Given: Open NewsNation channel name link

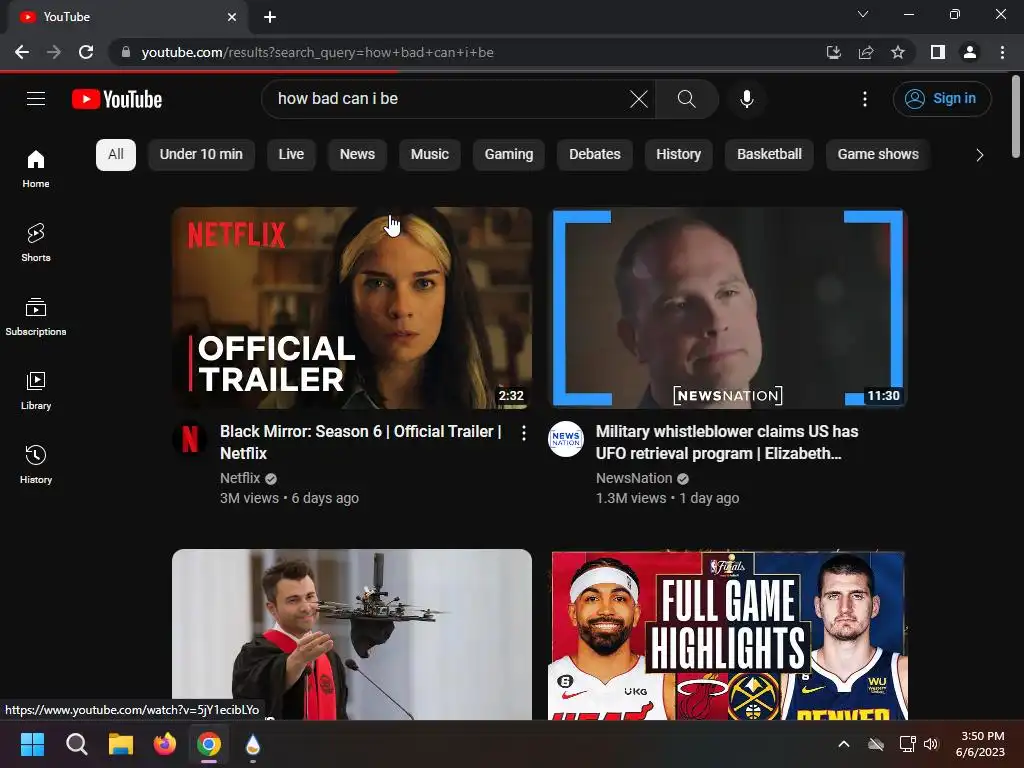Looking at the screenshot, I should coord(633,478).
